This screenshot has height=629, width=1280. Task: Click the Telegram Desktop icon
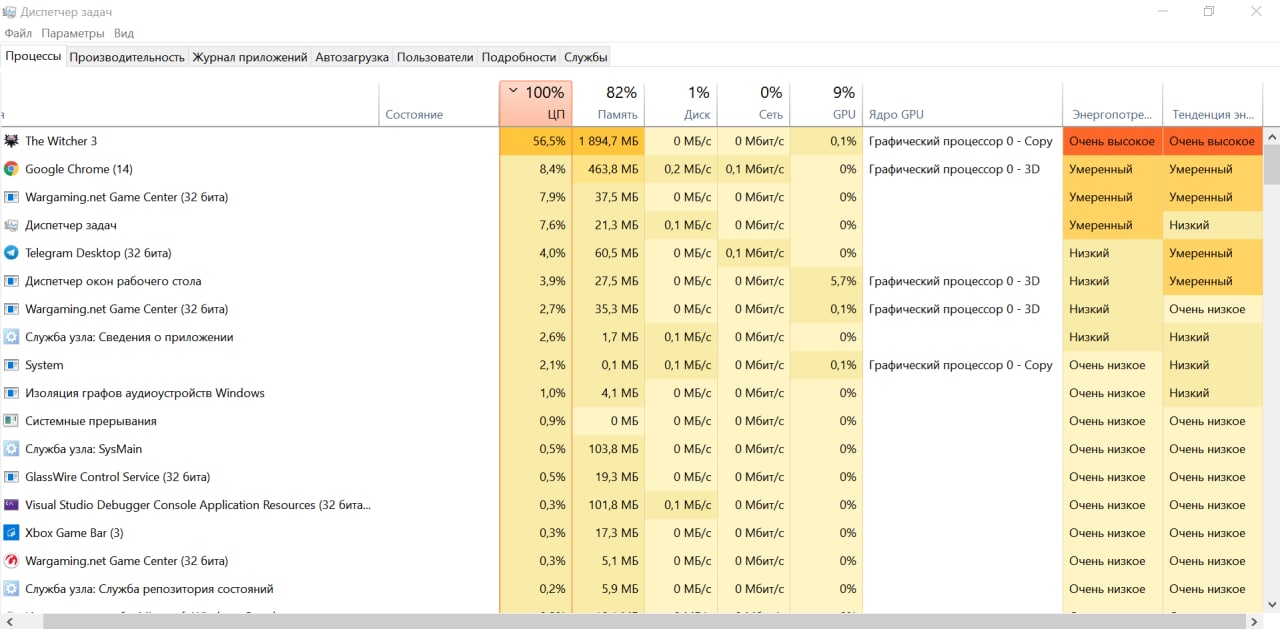point(11,253)
